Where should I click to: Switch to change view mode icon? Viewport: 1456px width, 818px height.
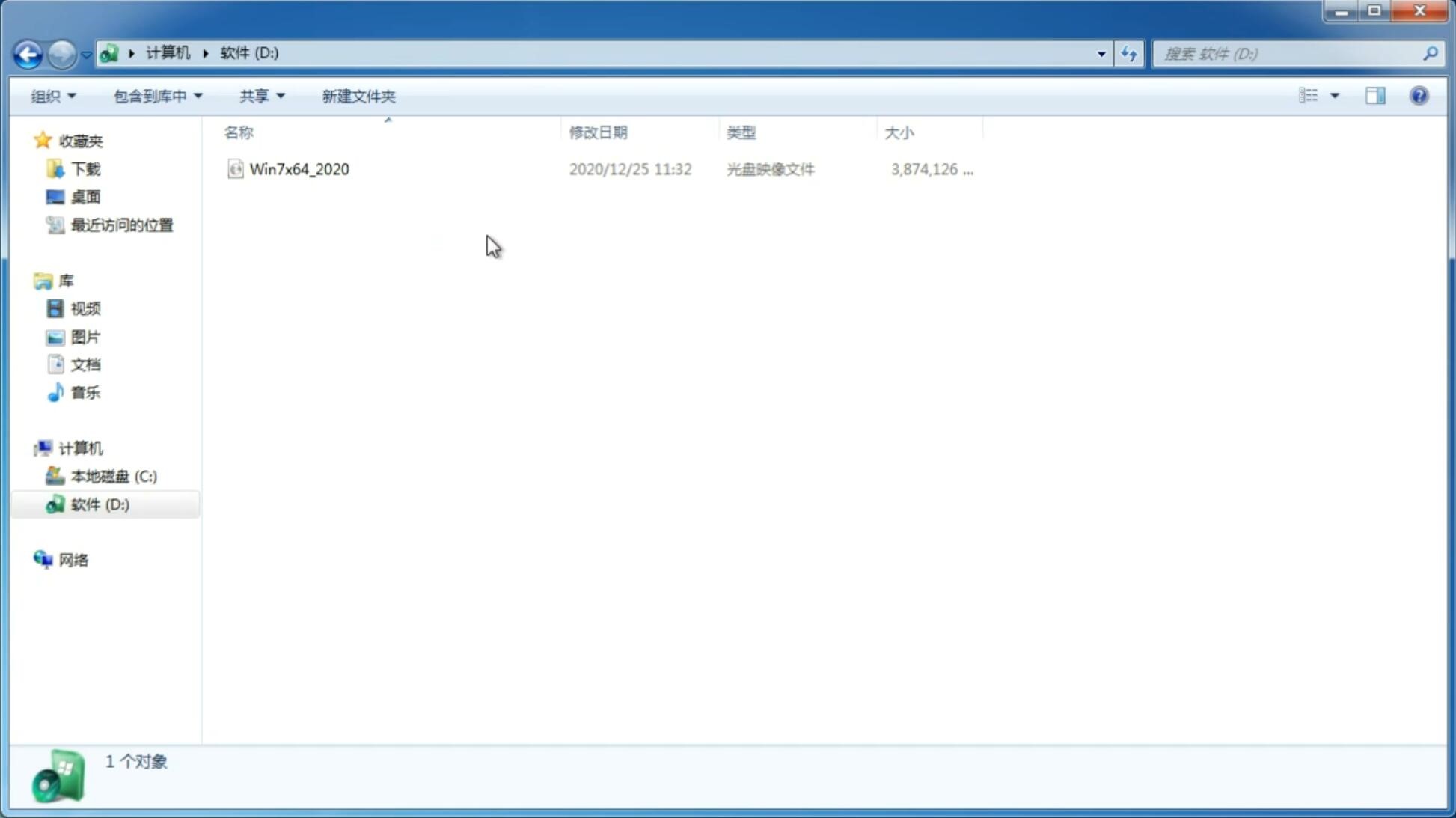(1318, 95)
